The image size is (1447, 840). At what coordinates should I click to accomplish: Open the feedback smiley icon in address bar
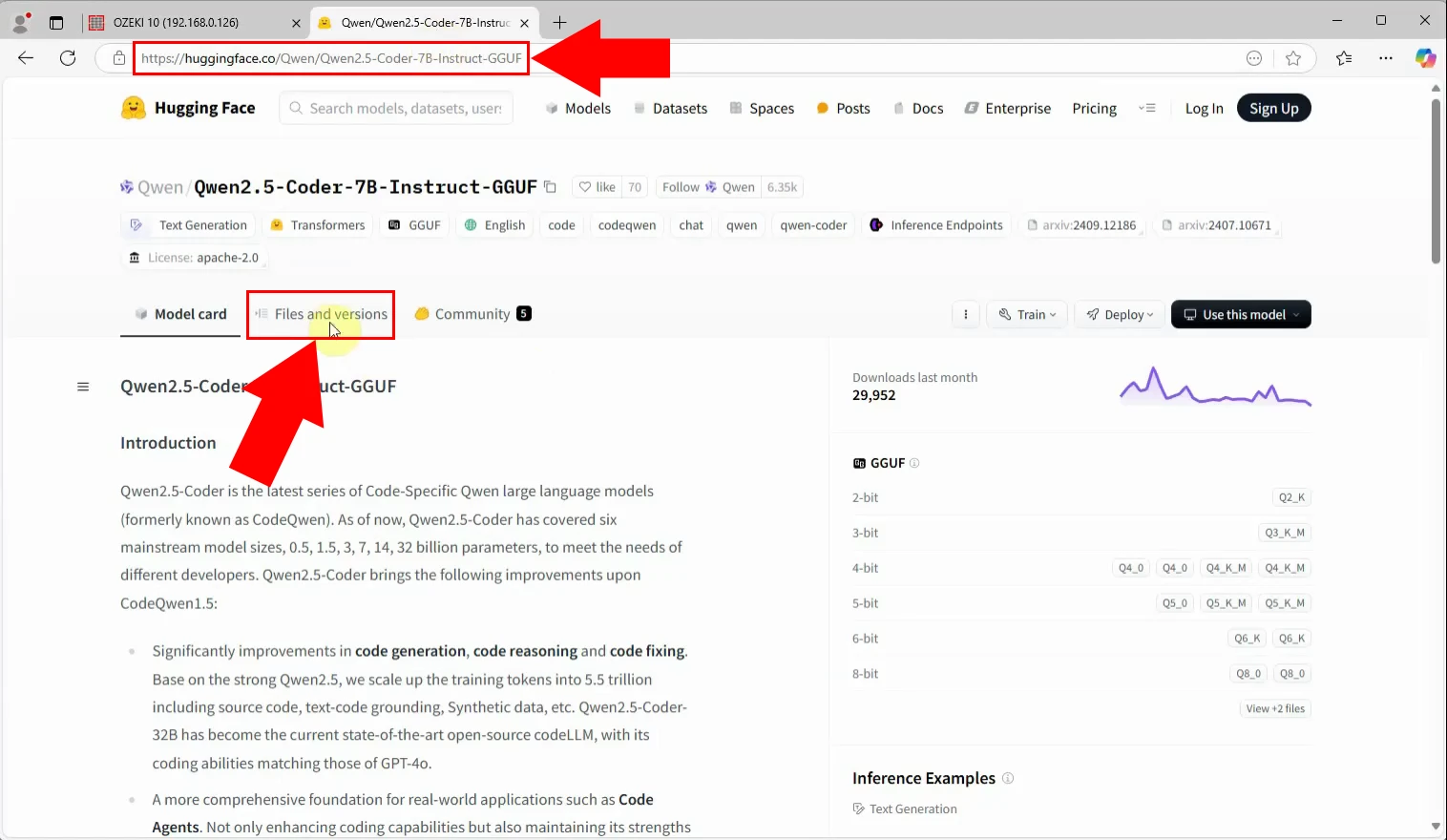1254,58
